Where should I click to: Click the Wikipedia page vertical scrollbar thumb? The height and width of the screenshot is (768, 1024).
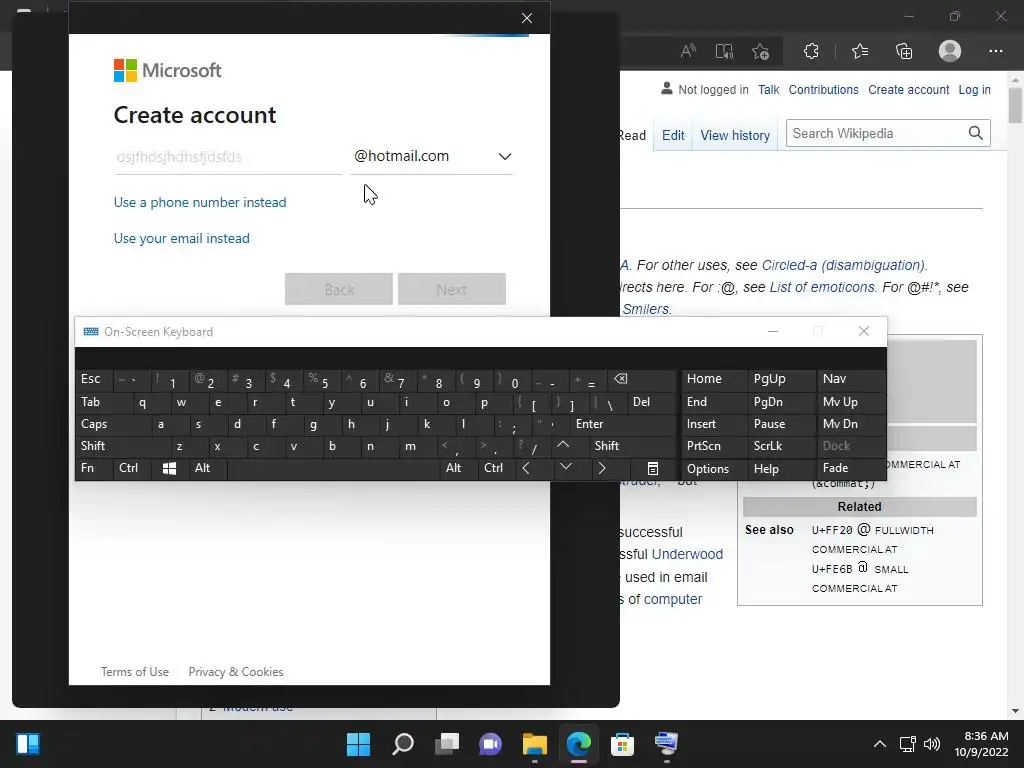(1015, 105)
